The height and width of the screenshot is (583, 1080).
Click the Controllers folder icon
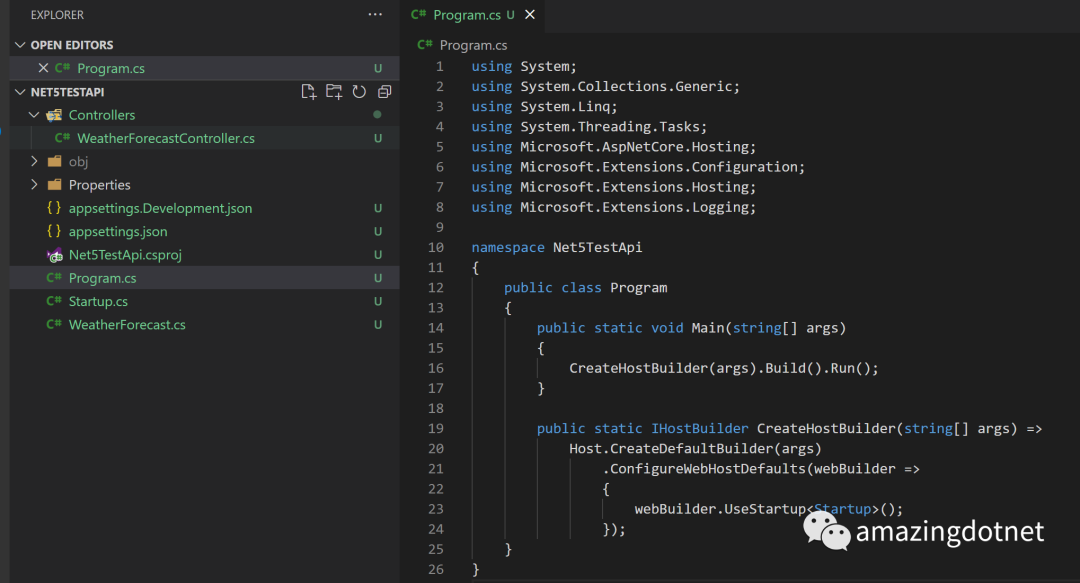click(x=54, y=115)
